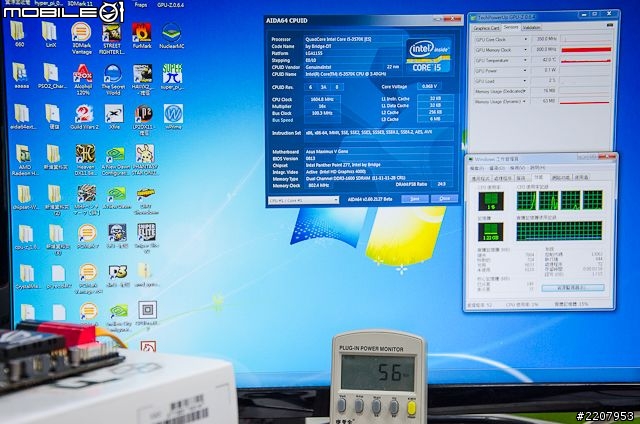Open Memory Usage (Dynamic) dropdown
The image size is (640, 424).
(525, 101)
